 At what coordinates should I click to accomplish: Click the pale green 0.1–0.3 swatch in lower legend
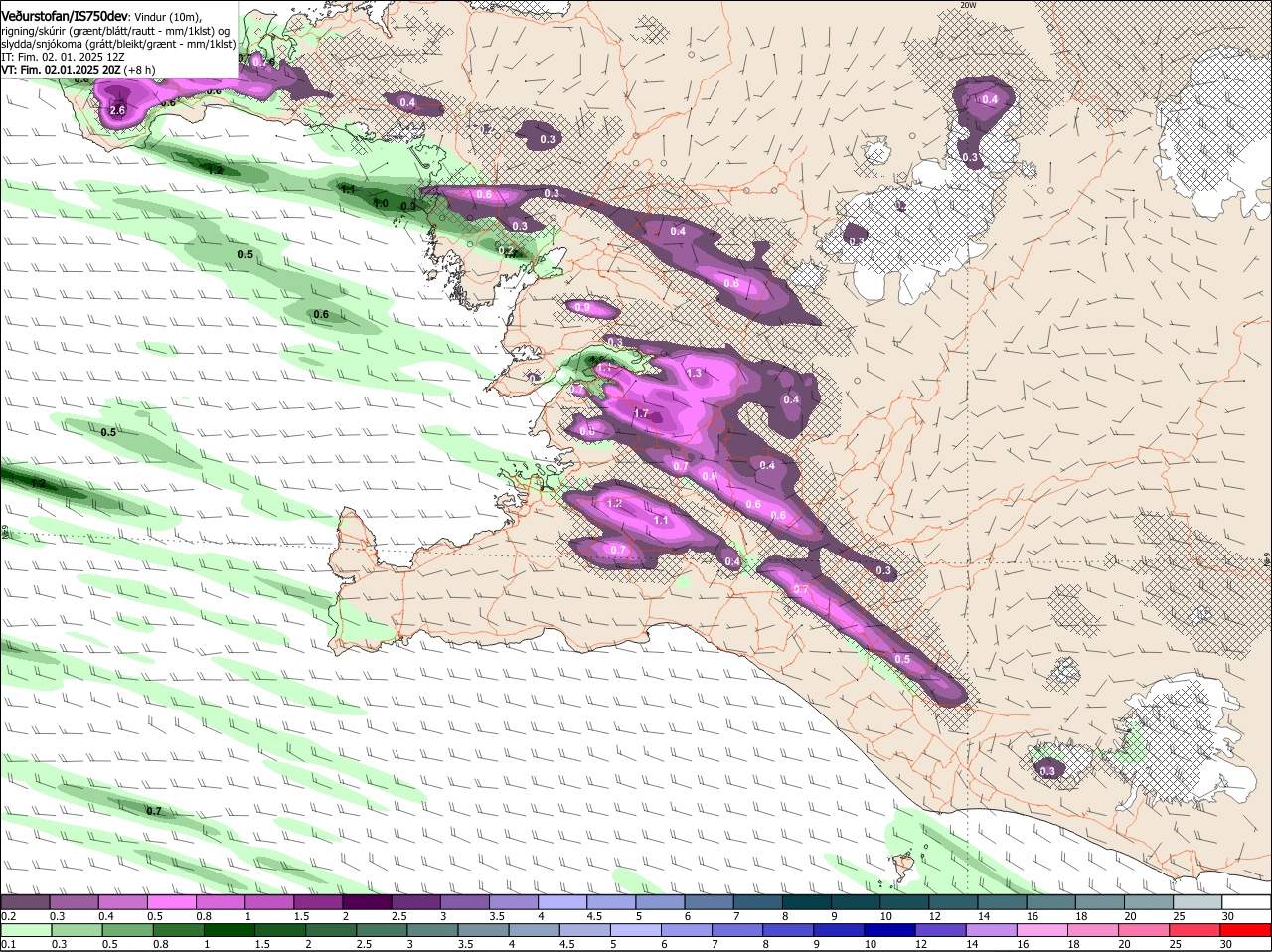tap(26, 930)
